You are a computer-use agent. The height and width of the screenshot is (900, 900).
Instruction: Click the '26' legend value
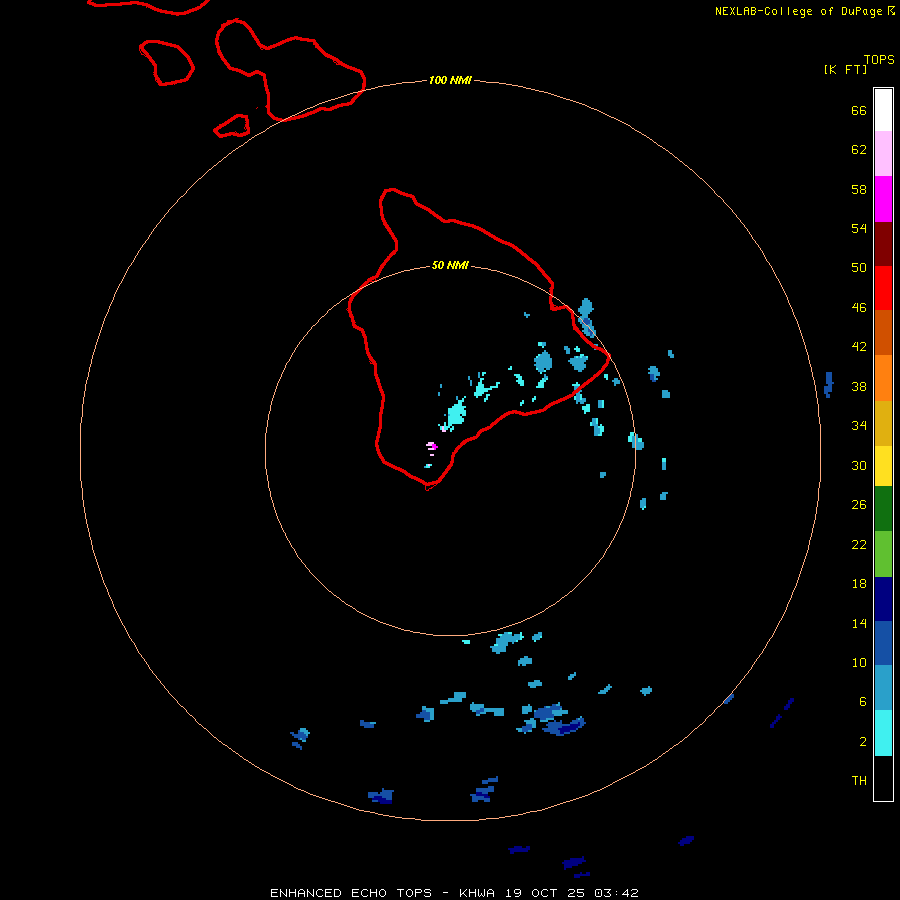click(859, 505)
